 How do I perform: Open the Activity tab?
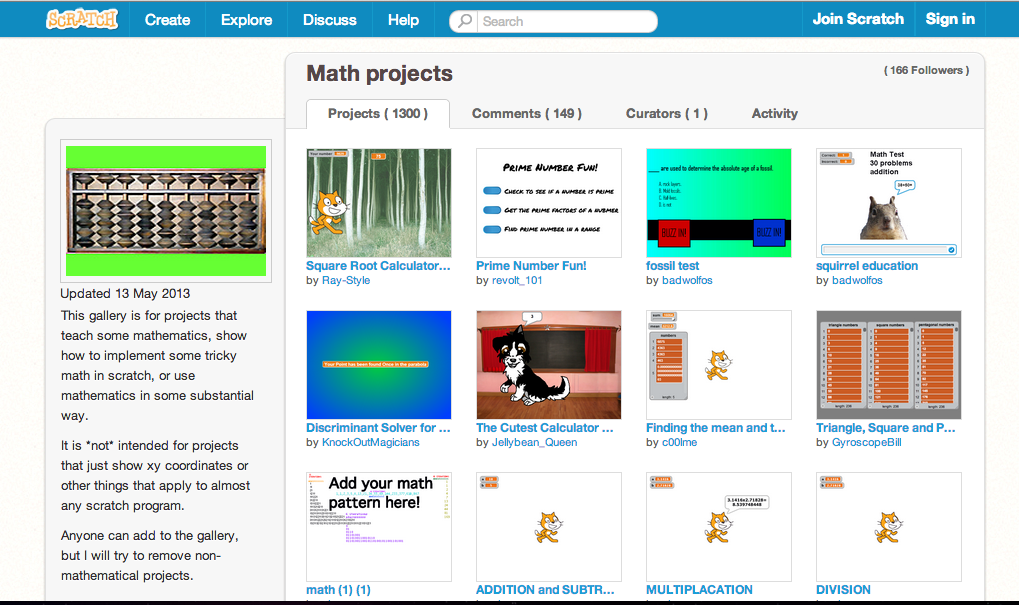pos(774,113)
